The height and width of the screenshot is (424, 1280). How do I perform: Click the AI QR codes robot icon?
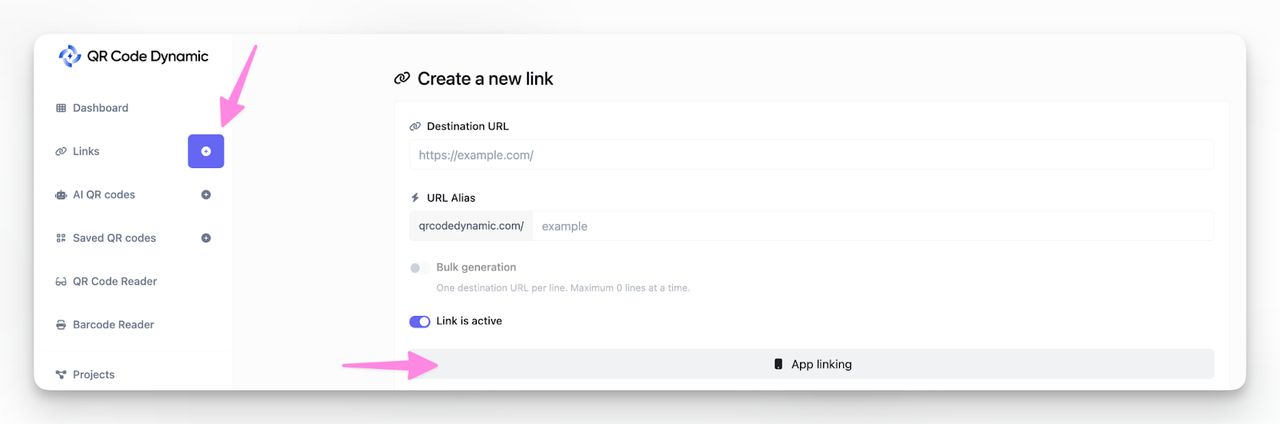point(61,195)
